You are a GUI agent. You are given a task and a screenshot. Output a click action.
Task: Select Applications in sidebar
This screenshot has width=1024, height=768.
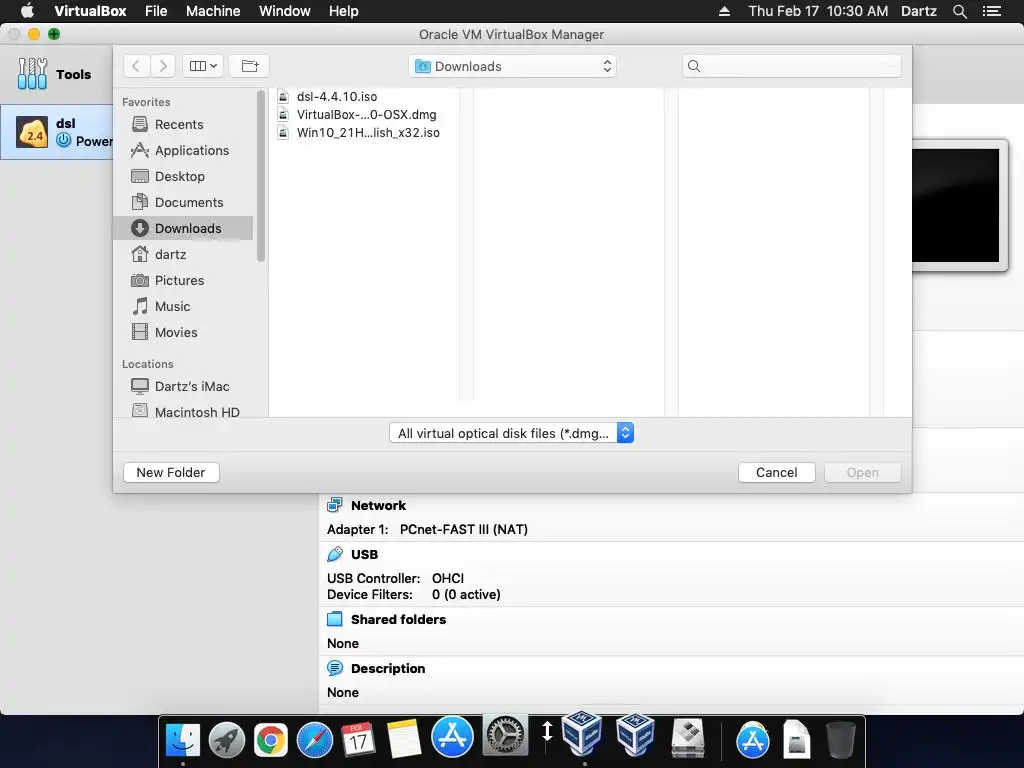(183, 150)
